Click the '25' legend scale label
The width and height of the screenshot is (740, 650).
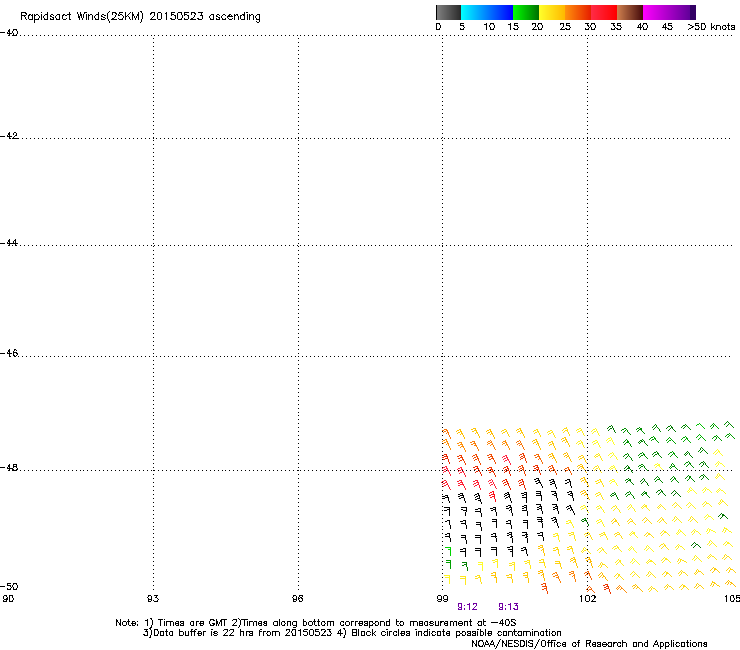[565, 27]
